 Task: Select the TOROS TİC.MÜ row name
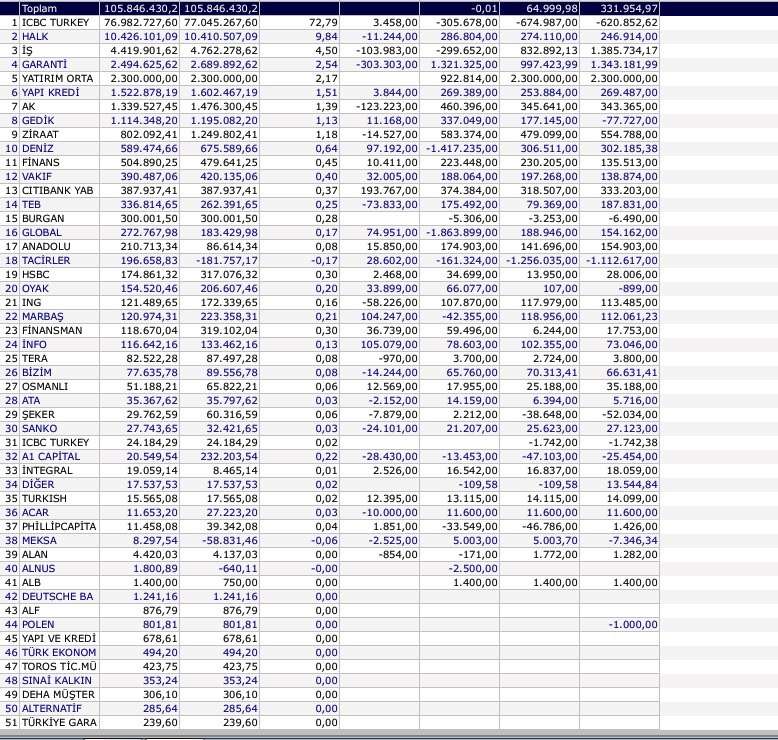tap(59, 666)
